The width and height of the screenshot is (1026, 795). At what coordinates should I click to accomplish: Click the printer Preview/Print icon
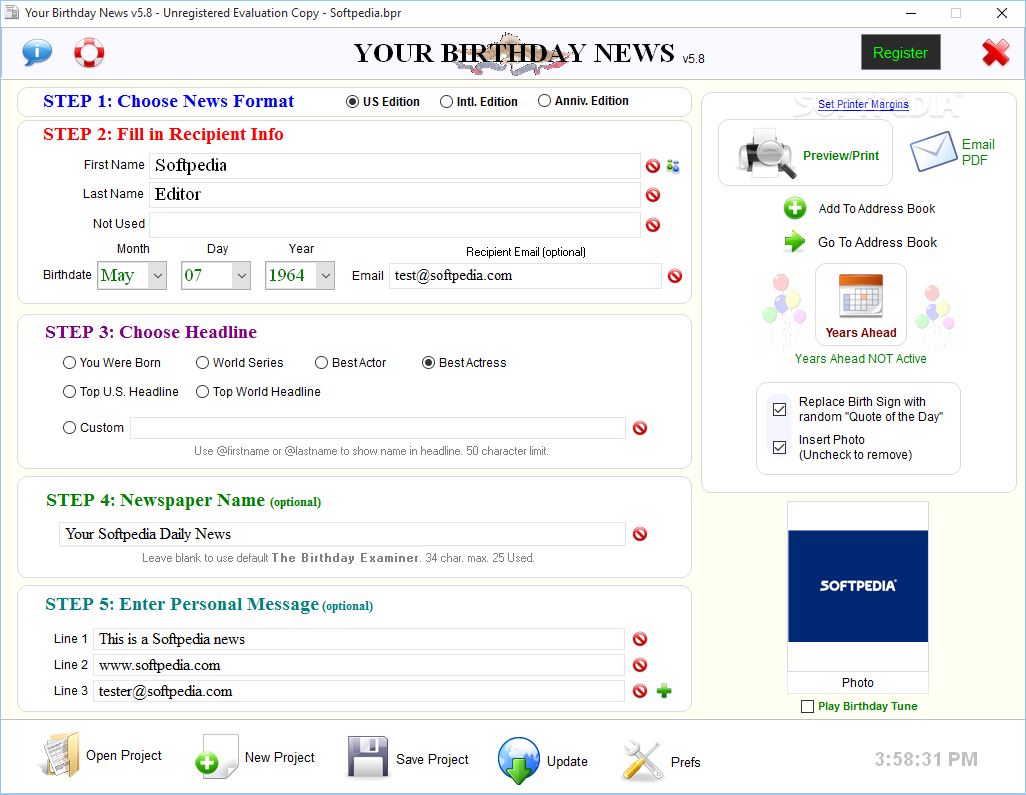click(x=767, y=153)
